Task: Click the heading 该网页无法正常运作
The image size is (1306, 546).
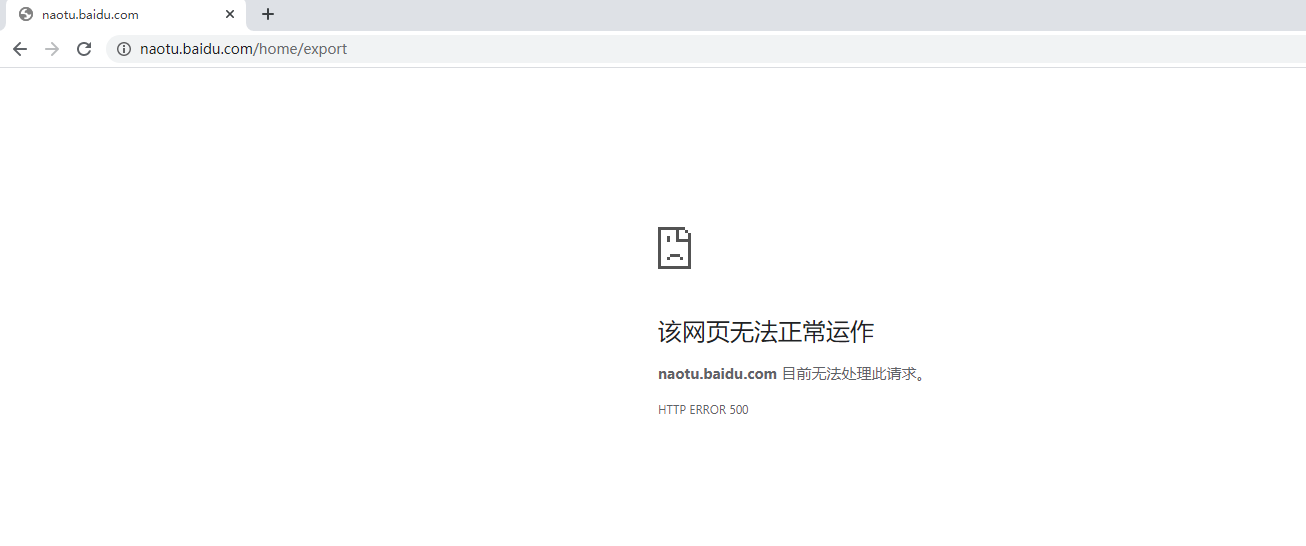Action: tap(766, 332)
